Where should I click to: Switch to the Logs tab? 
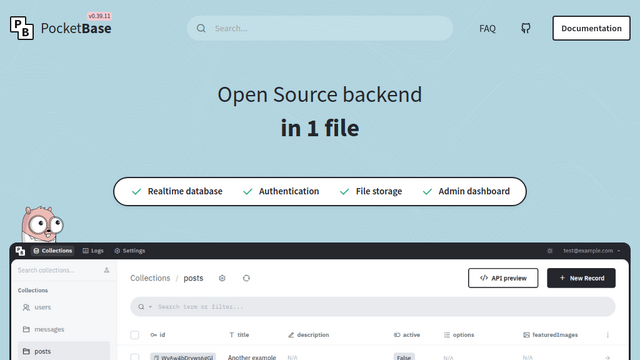[x=93, y=251]
